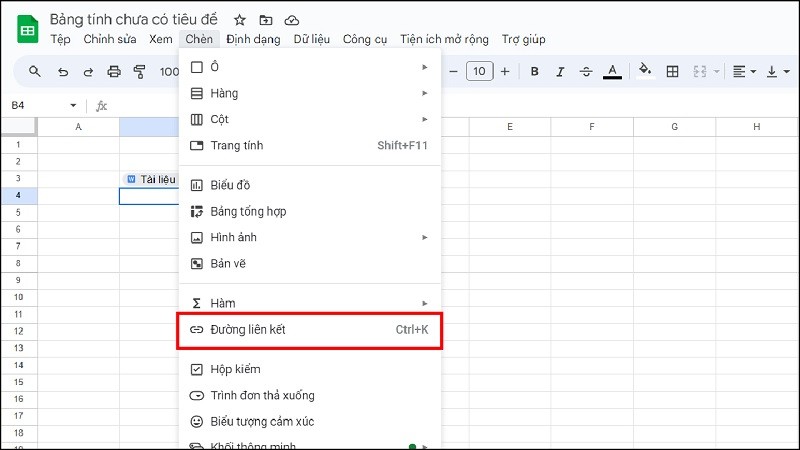Open the Tệp menu

coord(60,39)
